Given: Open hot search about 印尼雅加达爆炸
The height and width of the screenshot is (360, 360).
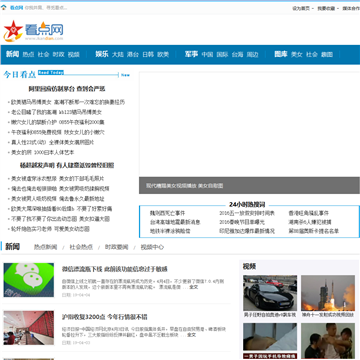Looking at the screenshot, I should pos(247,231).
